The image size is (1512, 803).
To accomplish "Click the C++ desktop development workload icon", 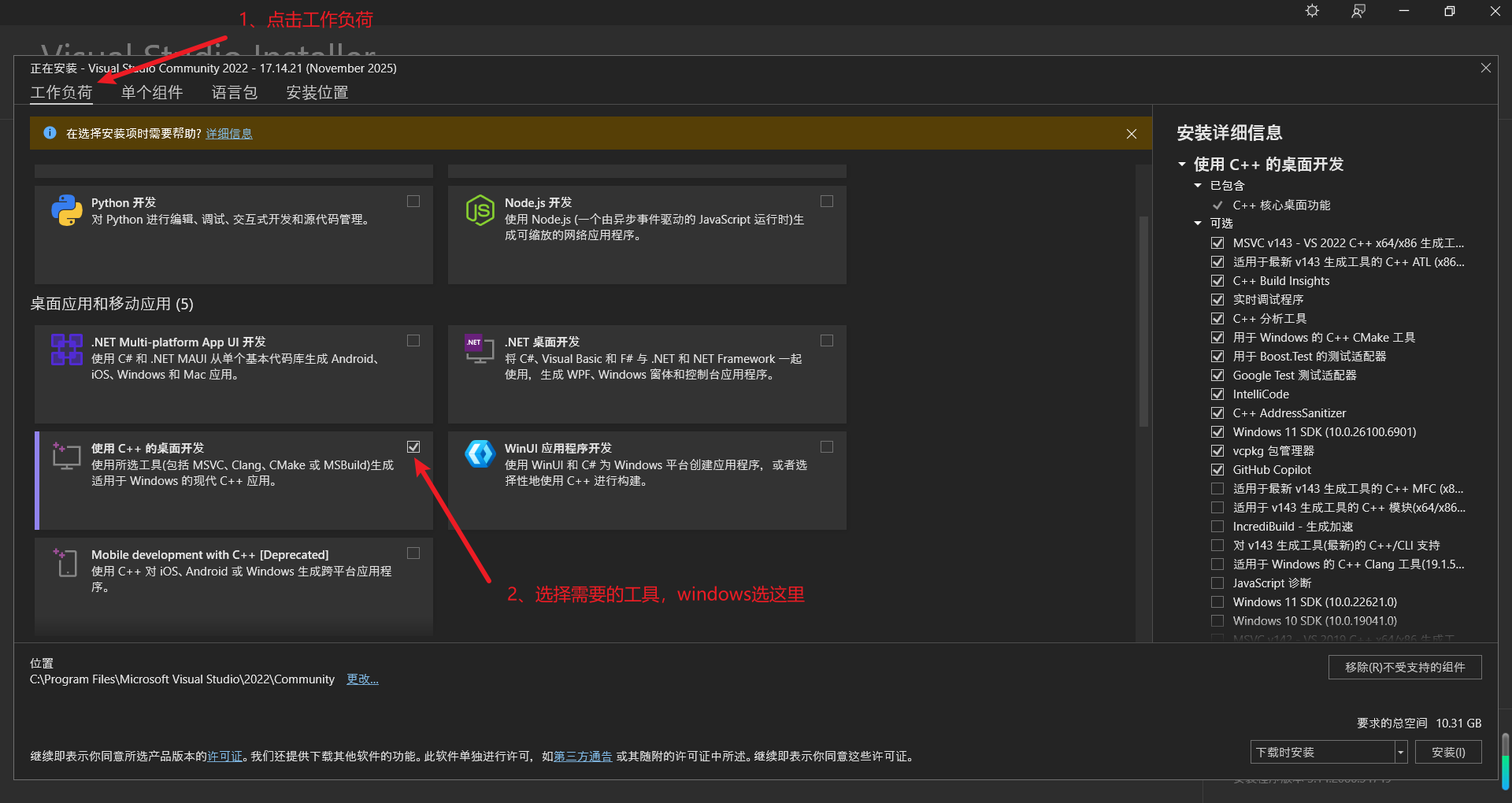I will coord(67,456).
